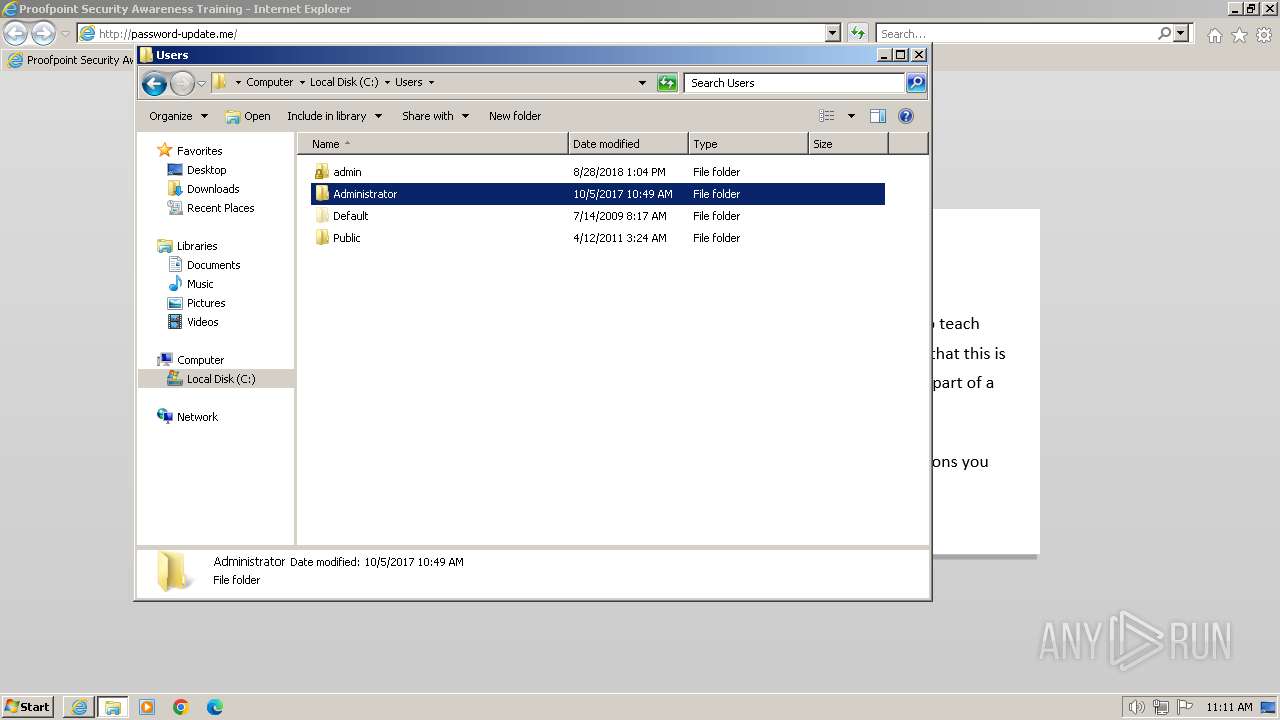
Task: Click Internet Explorer Back button
Action: pos(16,33)
